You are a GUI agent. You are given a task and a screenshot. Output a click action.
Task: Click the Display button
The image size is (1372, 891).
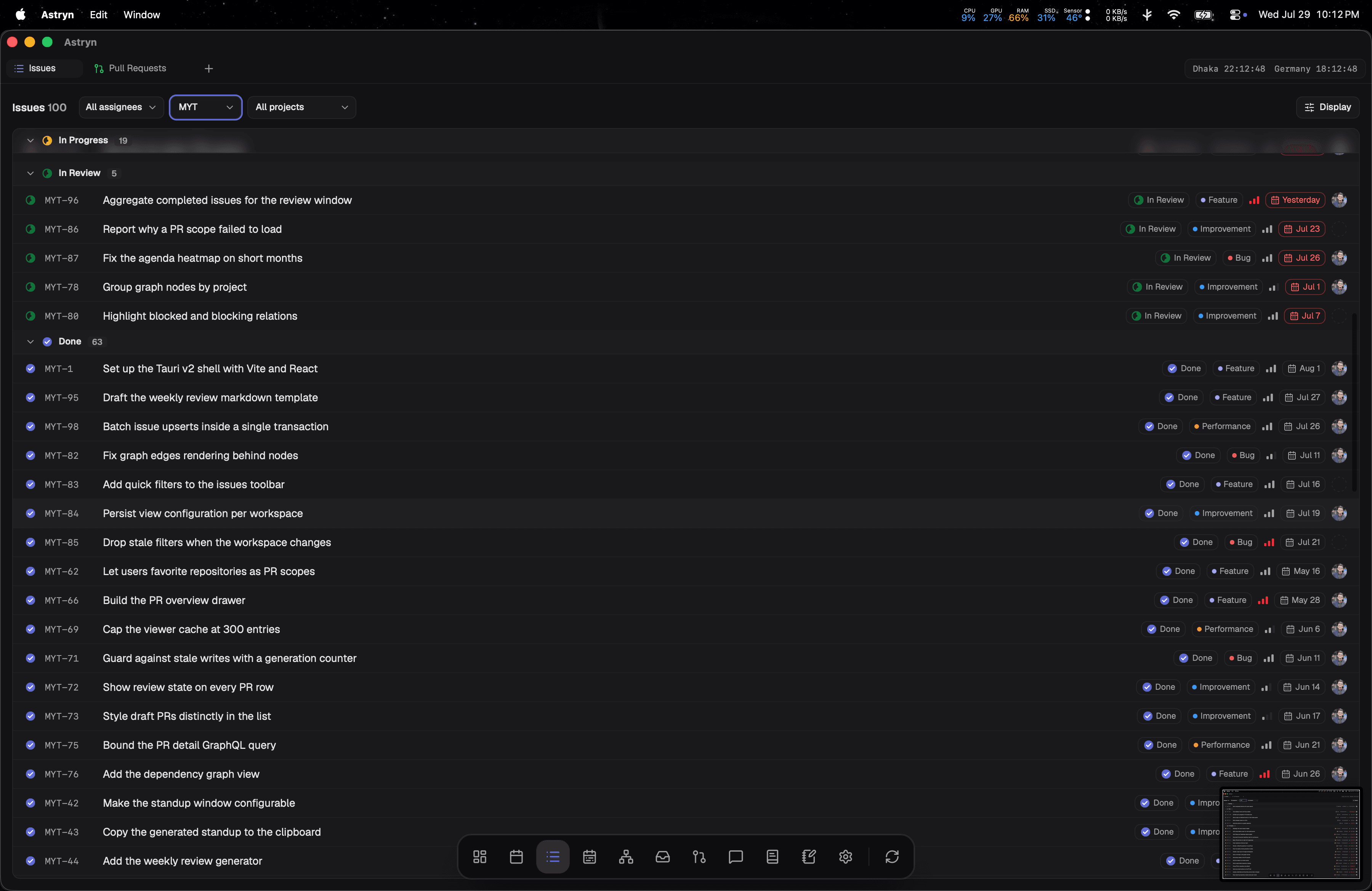(1328, 107)
